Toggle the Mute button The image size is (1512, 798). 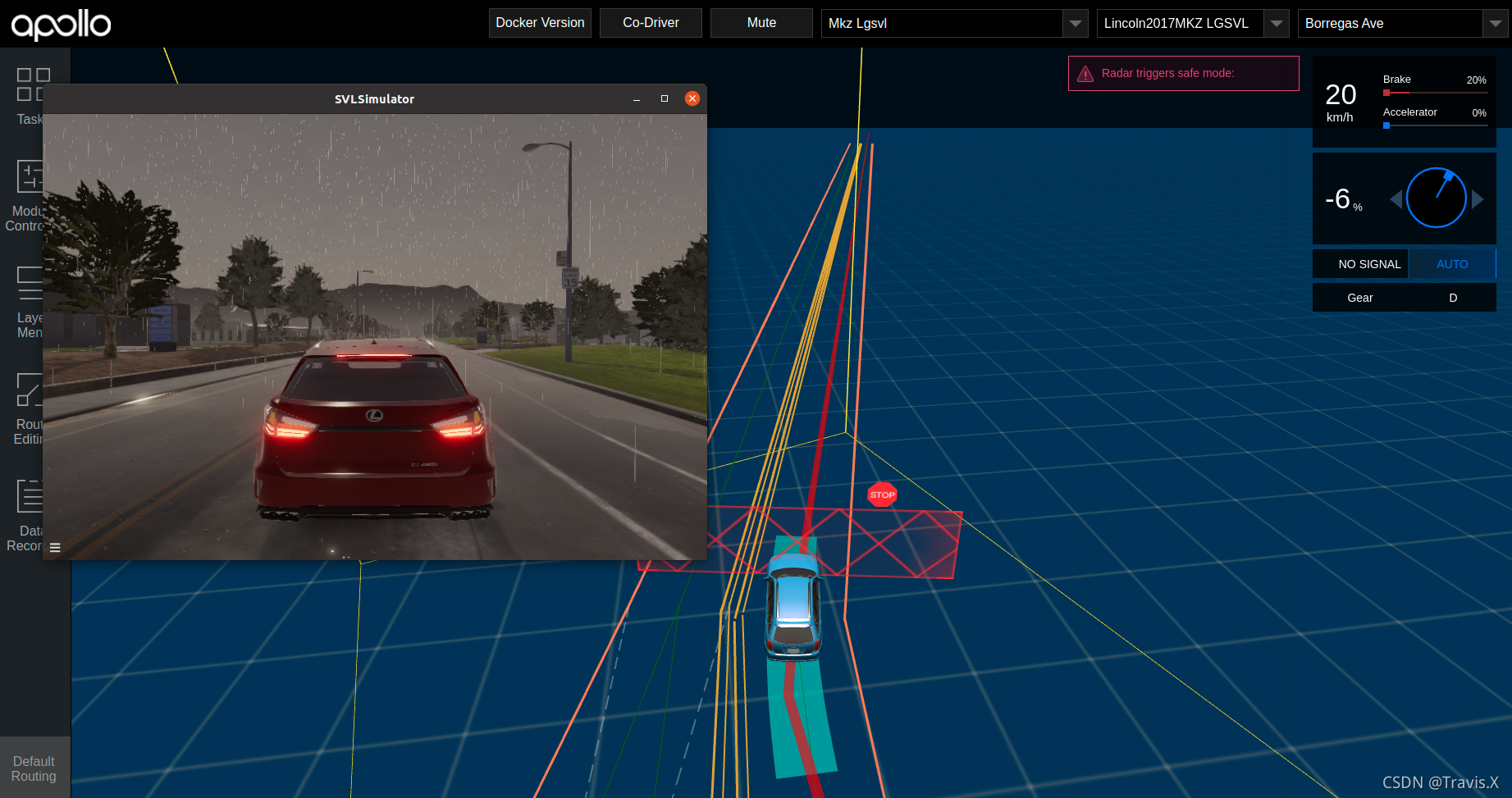click(x=761, y=23)
